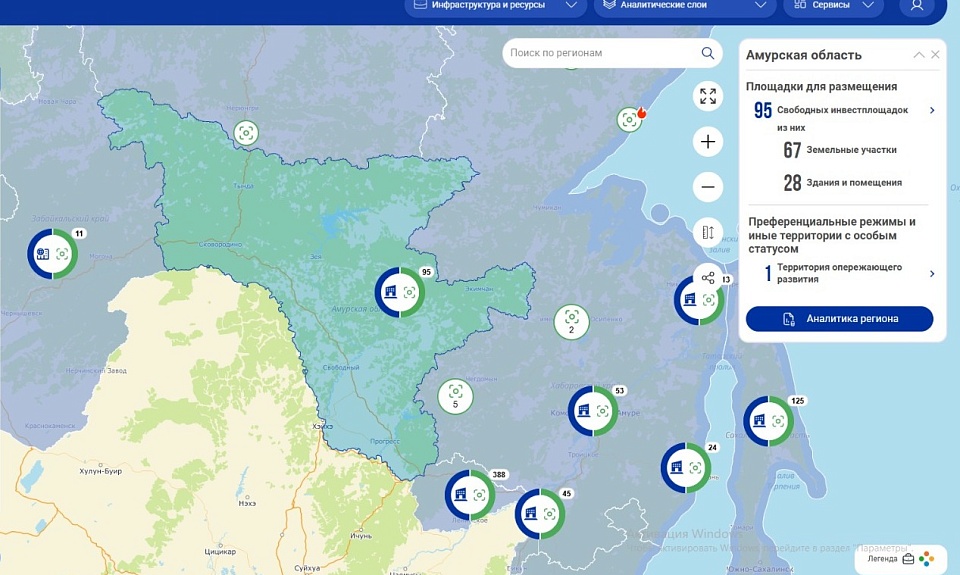The width and height of the screenshot is (960, 575).
Task: Collapse the Амурская область panel
Action: point(918,55)
